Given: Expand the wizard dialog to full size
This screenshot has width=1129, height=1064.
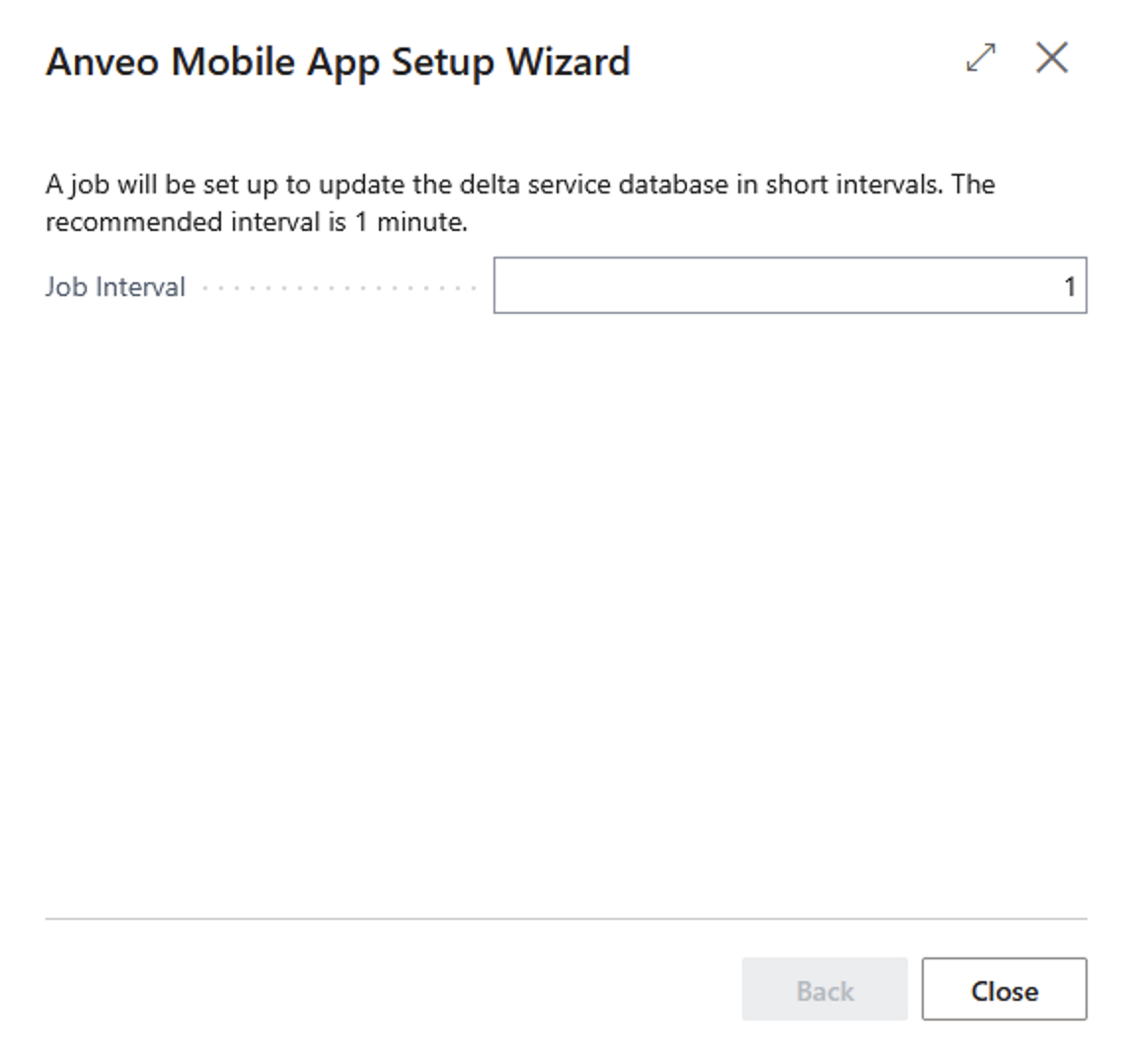Looking at the screenshot, I should point(981,57).
